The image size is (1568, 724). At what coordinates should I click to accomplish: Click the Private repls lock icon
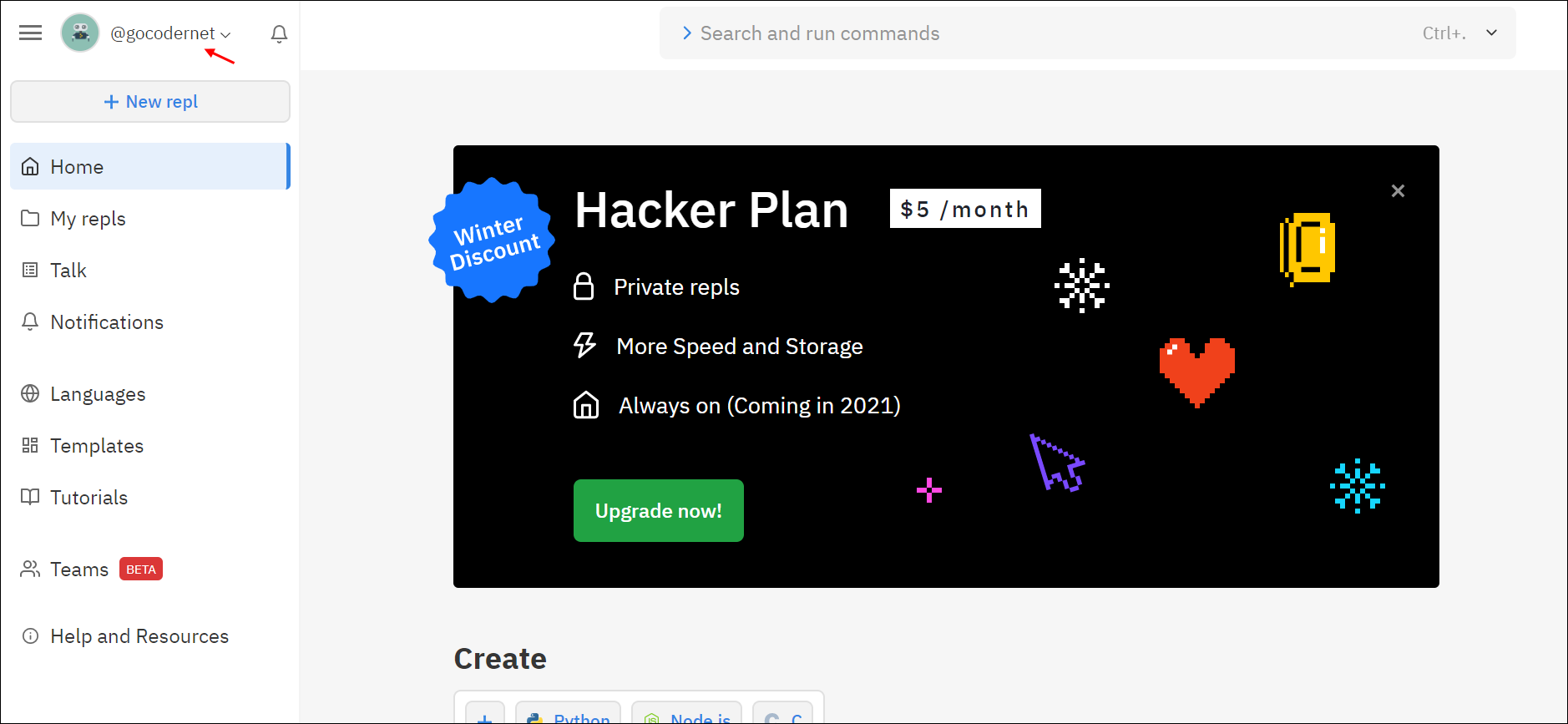coord(584,286)
